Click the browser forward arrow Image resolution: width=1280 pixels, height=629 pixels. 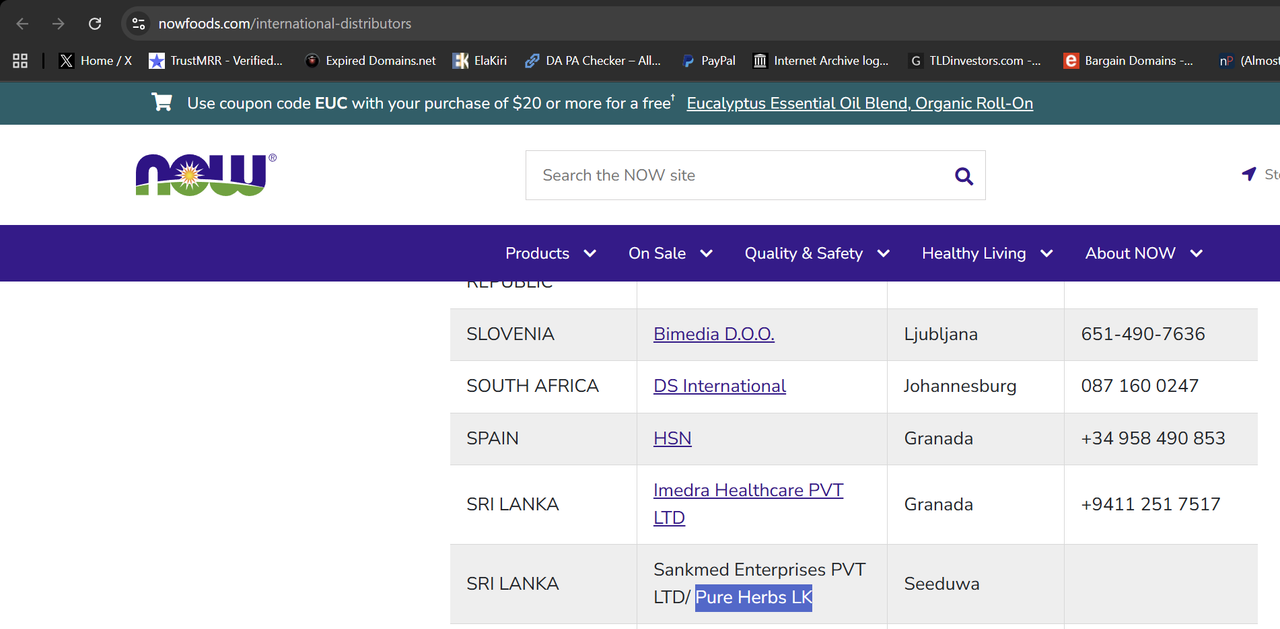click(58, 23)
